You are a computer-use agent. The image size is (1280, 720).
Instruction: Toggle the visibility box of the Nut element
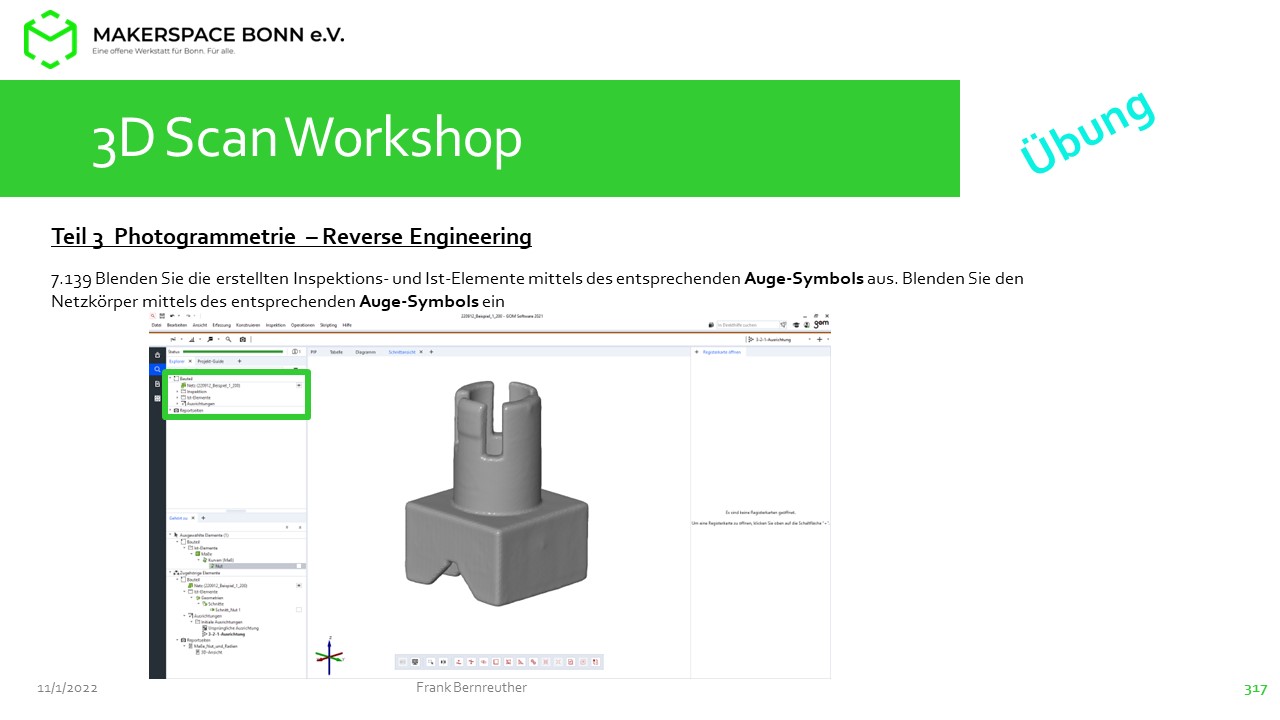pyautogui.click(x=299, y=566)
